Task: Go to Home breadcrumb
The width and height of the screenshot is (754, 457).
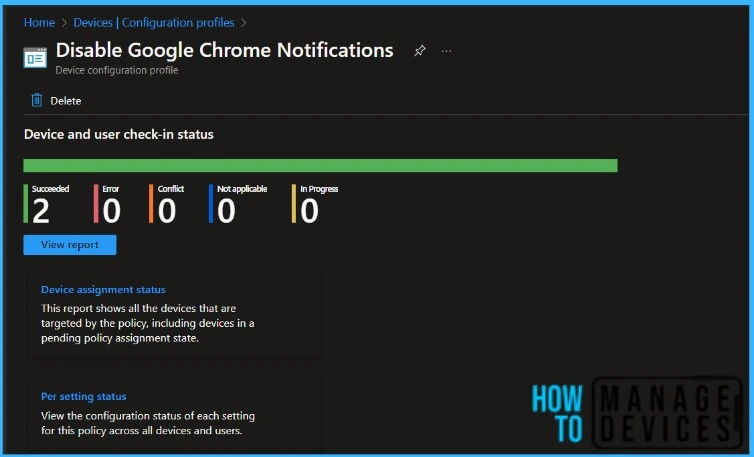Action: tap(39, 23)
